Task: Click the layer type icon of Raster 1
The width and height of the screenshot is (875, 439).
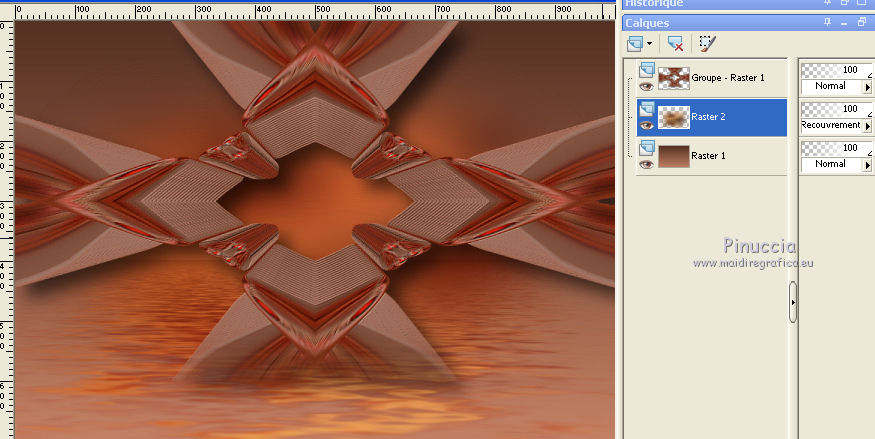Action: pos(647,148)
